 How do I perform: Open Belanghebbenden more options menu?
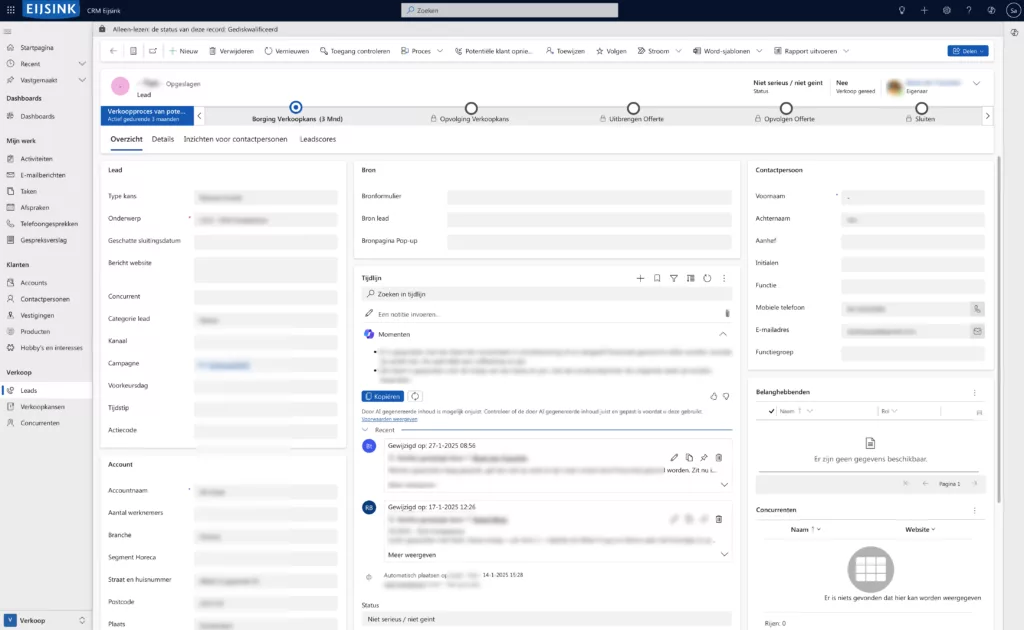(x=974, y=392)
